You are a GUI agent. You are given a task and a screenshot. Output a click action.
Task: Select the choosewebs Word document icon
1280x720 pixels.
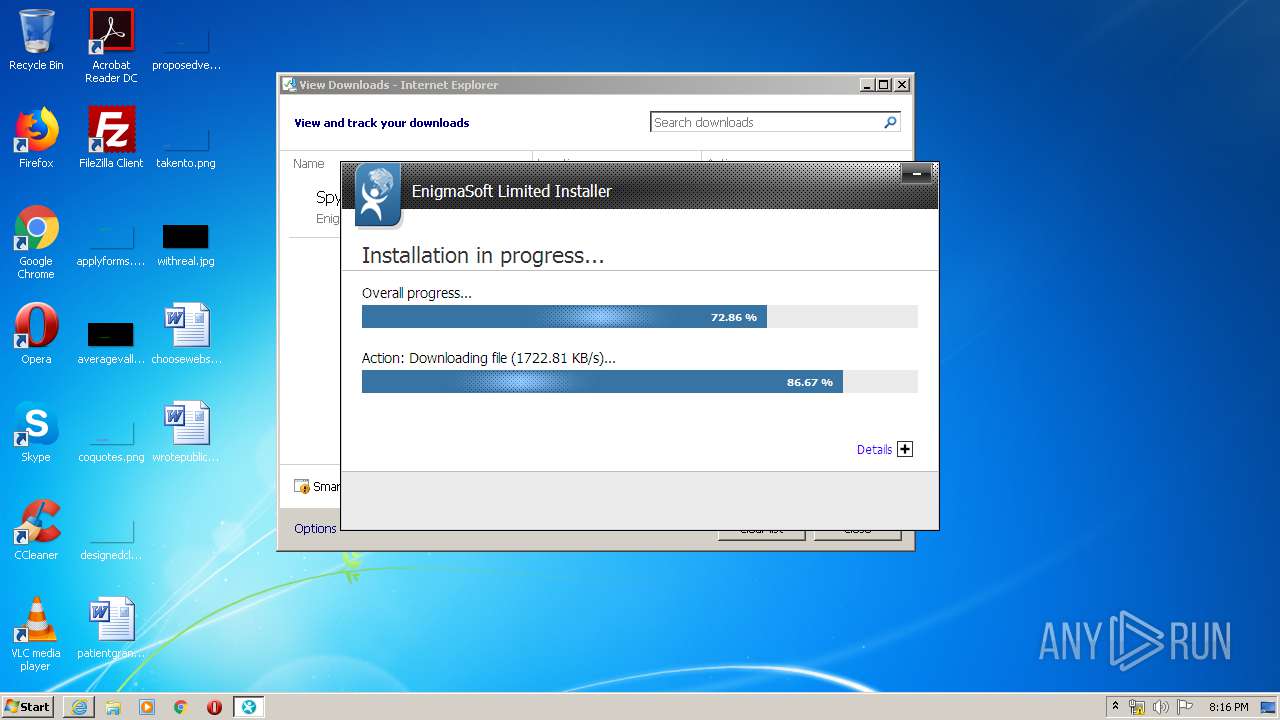pos(186,334)
